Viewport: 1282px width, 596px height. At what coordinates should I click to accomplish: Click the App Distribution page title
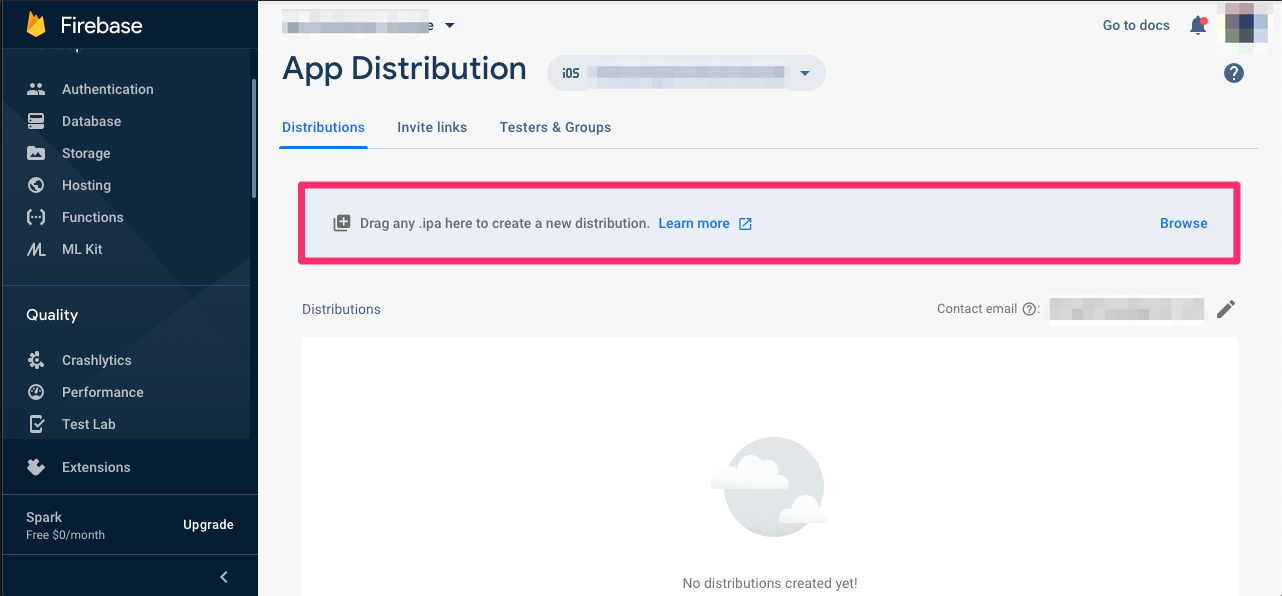(404, 69)
